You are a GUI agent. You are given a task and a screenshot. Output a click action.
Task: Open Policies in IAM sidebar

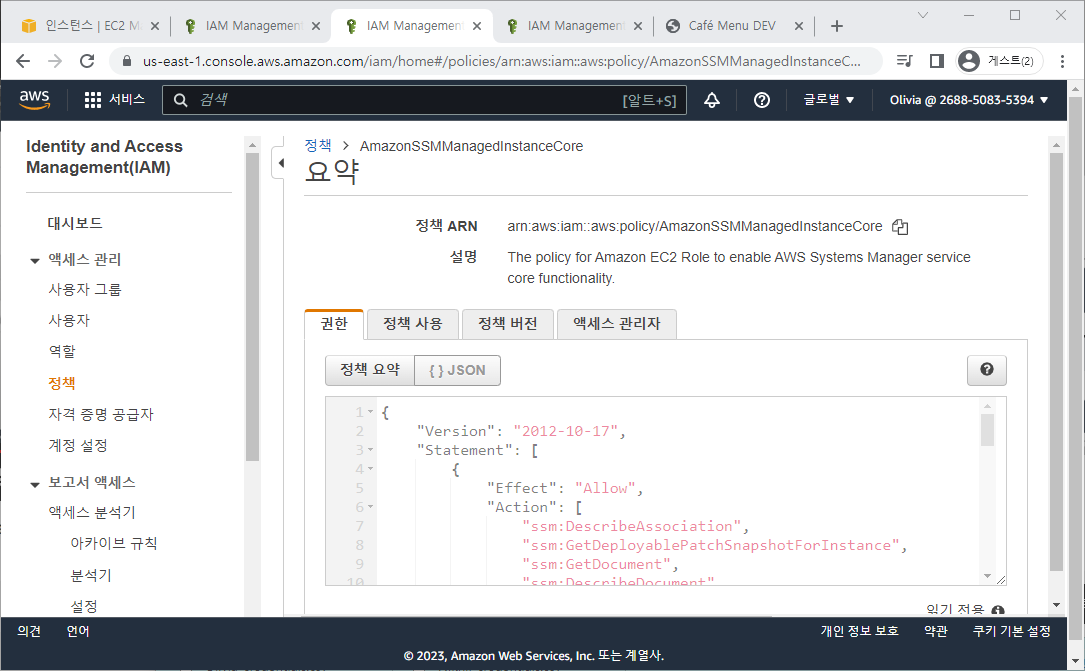coord(62,383)
